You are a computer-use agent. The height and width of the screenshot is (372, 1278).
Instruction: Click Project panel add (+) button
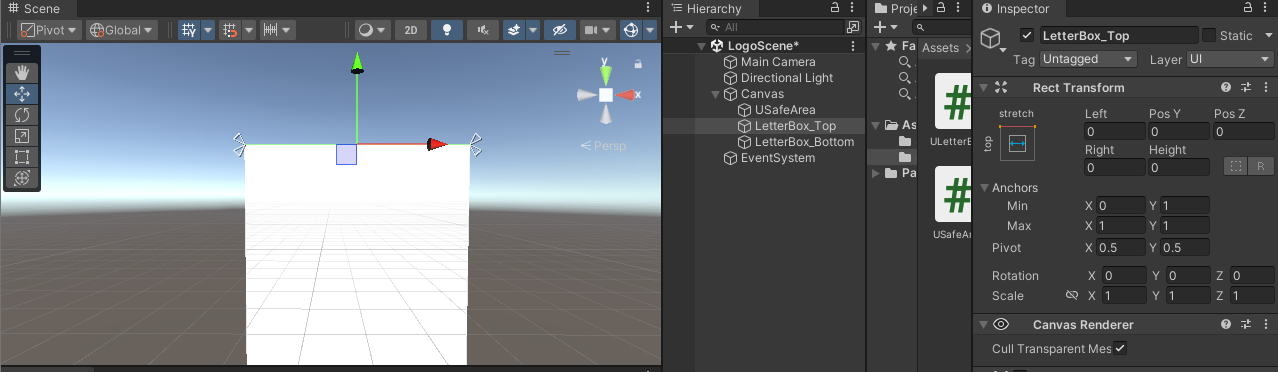tap(886, 27)
